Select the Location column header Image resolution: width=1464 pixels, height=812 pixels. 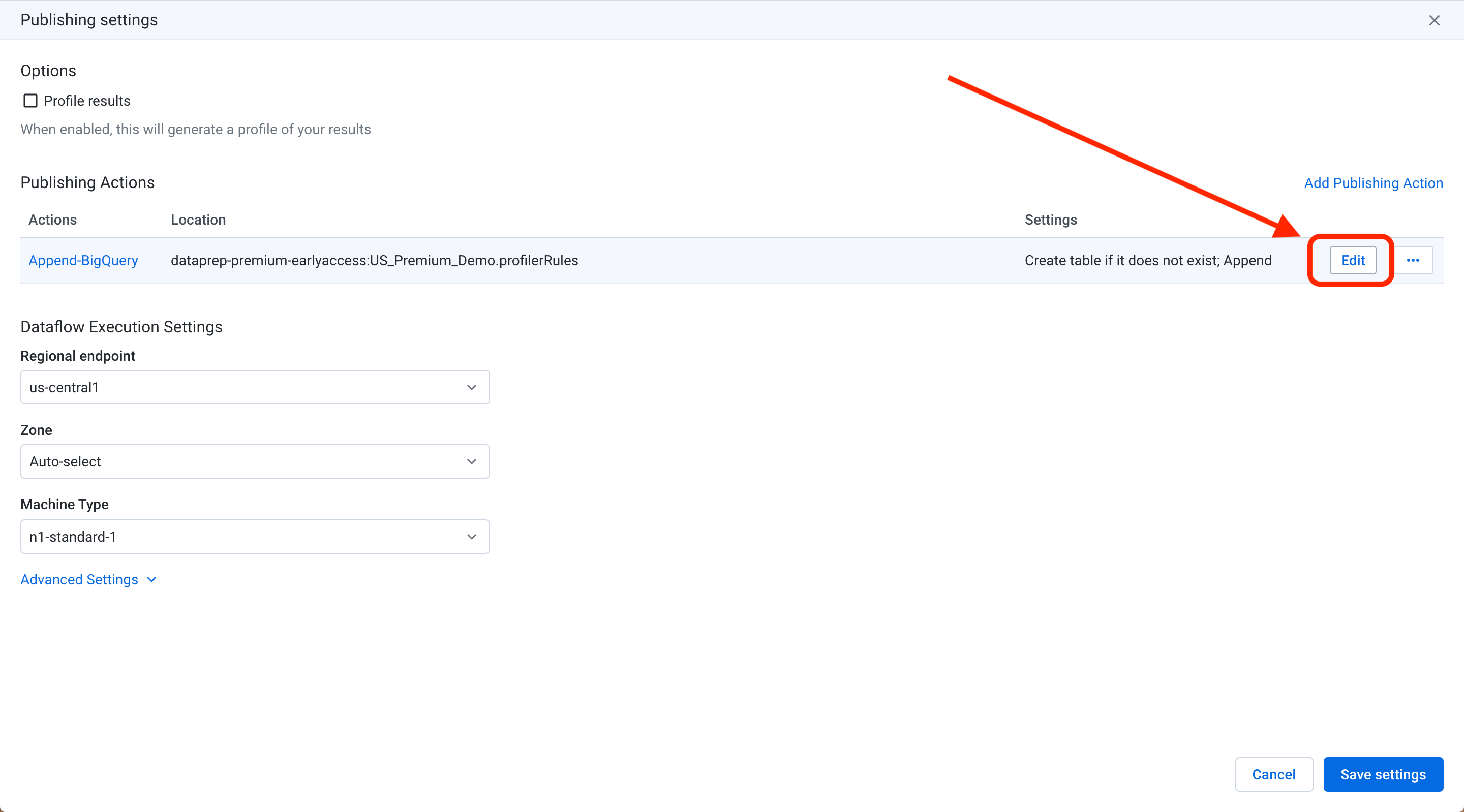pos(198,220)
